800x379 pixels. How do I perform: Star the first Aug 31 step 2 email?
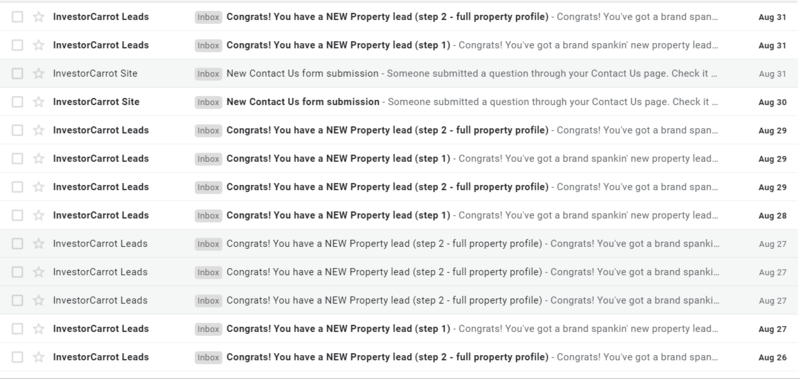click(39, 17)
